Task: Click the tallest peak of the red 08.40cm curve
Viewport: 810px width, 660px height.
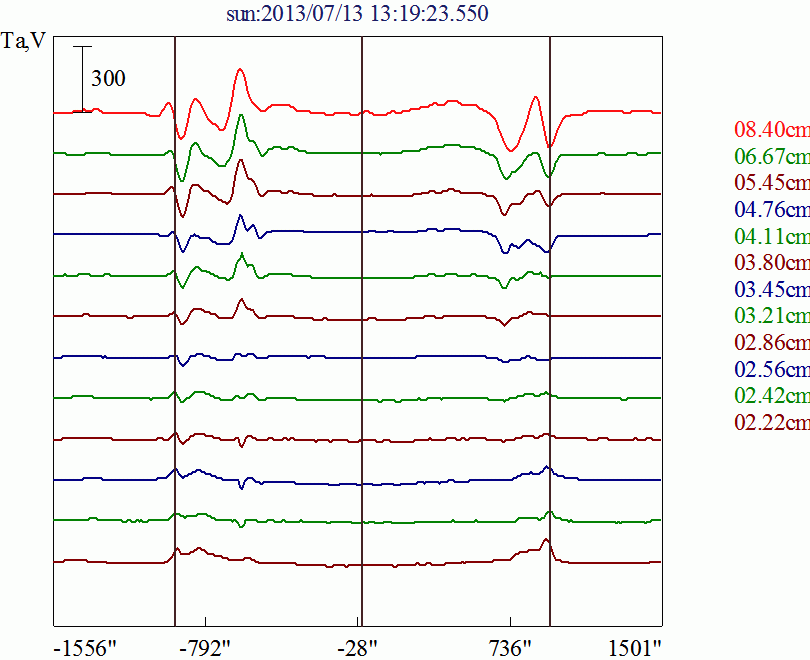Action: 240,69
